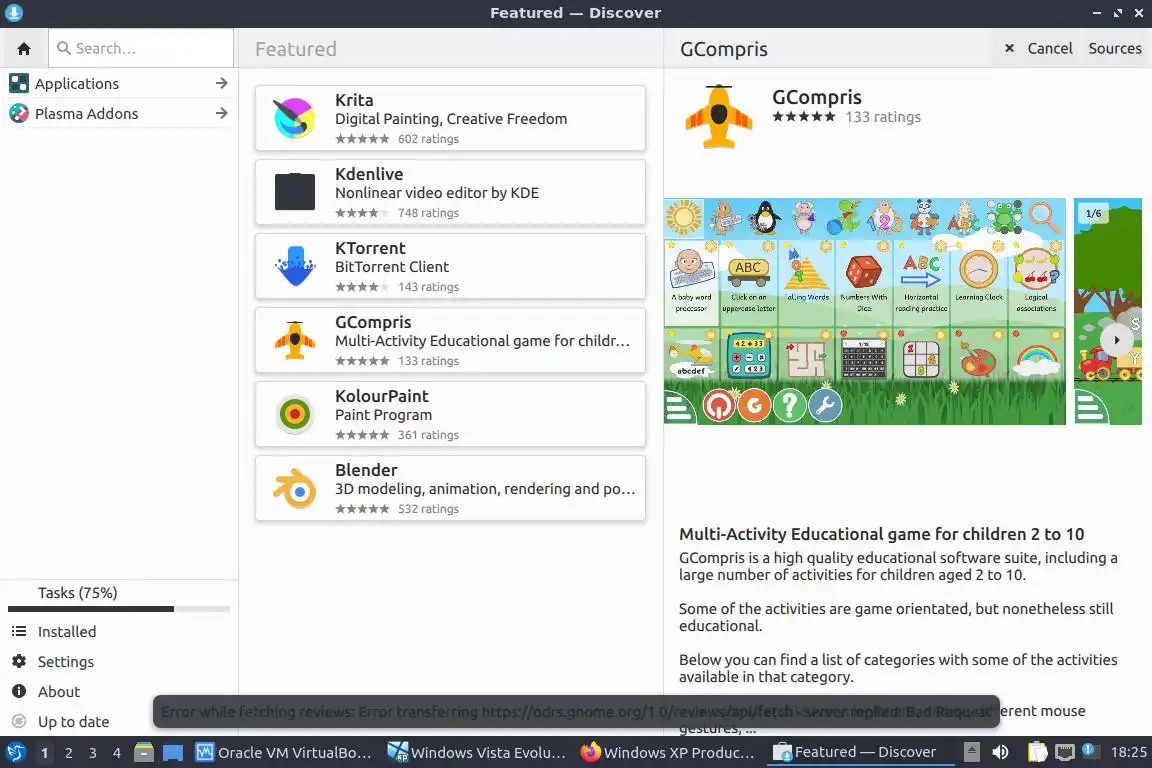Viewport: 1152px width, 768px height.
Task: Switch to Windows XP Product taskbar window
Action: tap(668, 752)
